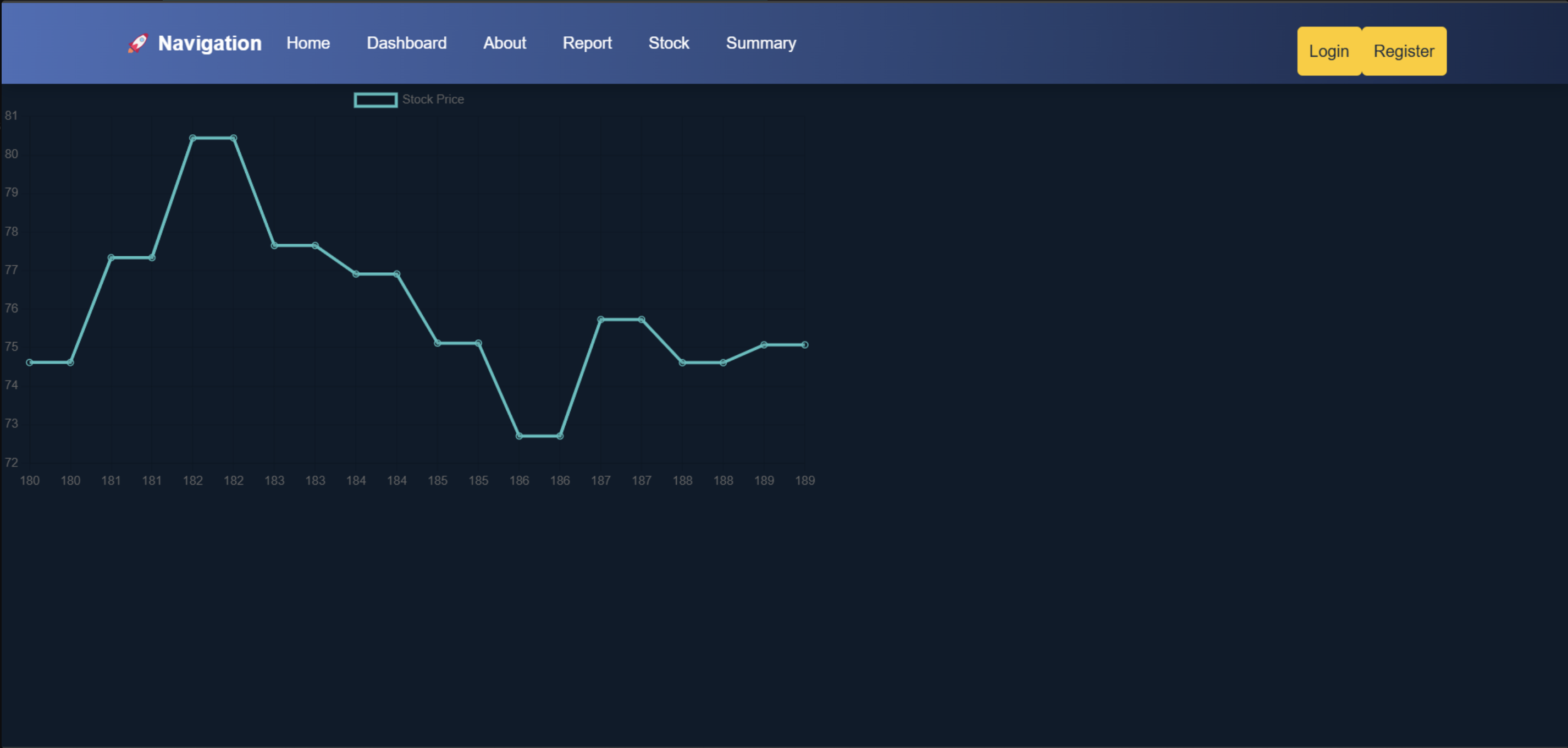
Task: Click the Stock Price legend label
Action: tap(433, 100)
